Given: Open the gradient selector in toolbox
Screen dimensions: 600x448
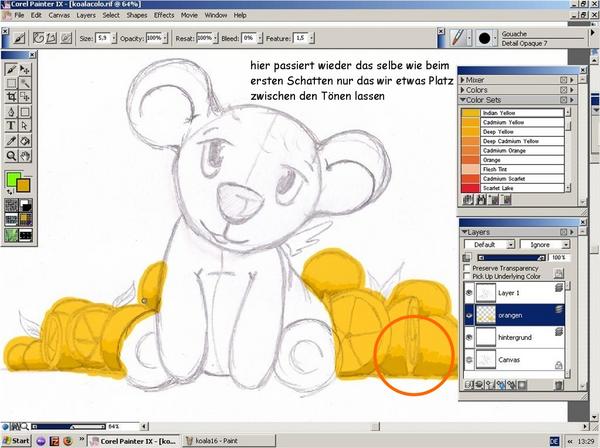Looking at the screenshot, I should 26,205.
